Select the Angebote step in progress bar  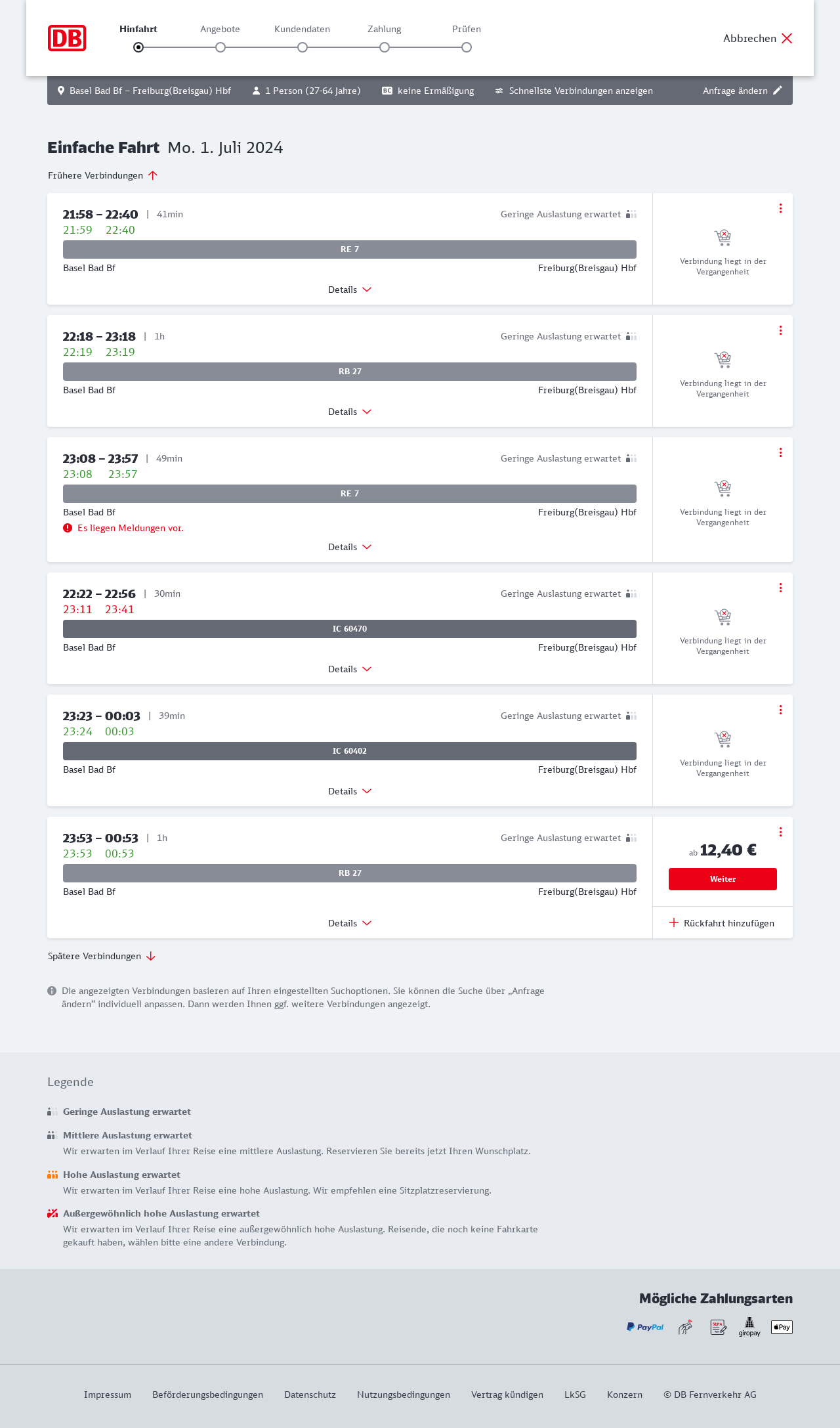[220, 47]
